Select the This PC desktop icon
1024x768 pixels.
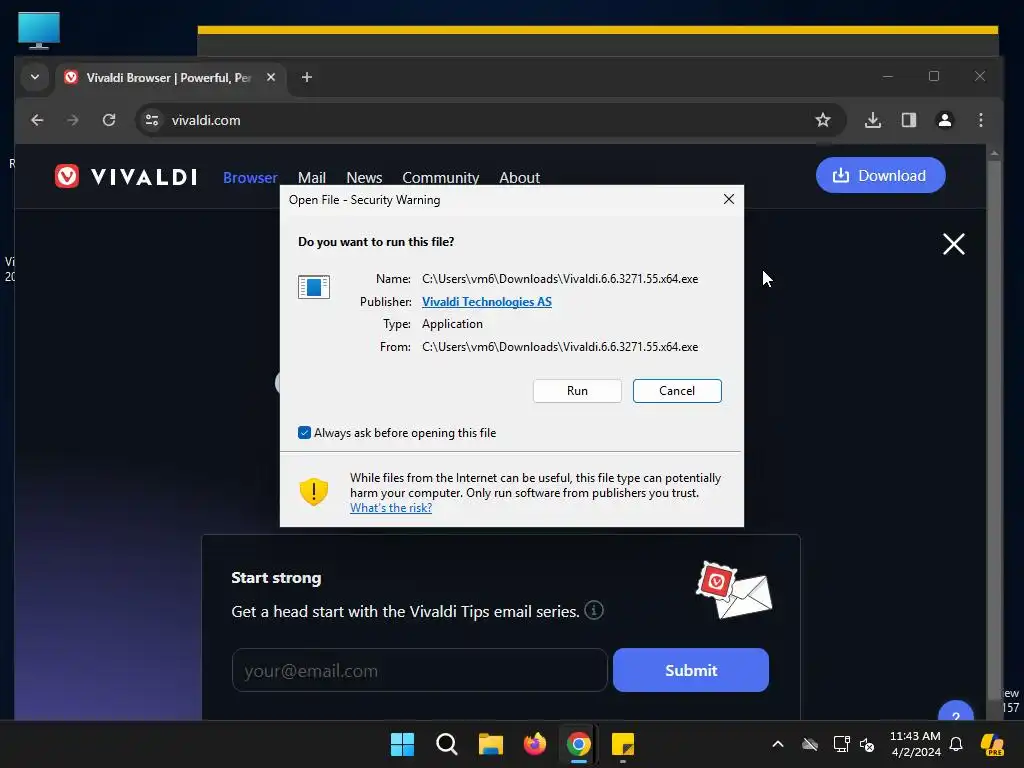pyautogui.click(x=39, y=30)
